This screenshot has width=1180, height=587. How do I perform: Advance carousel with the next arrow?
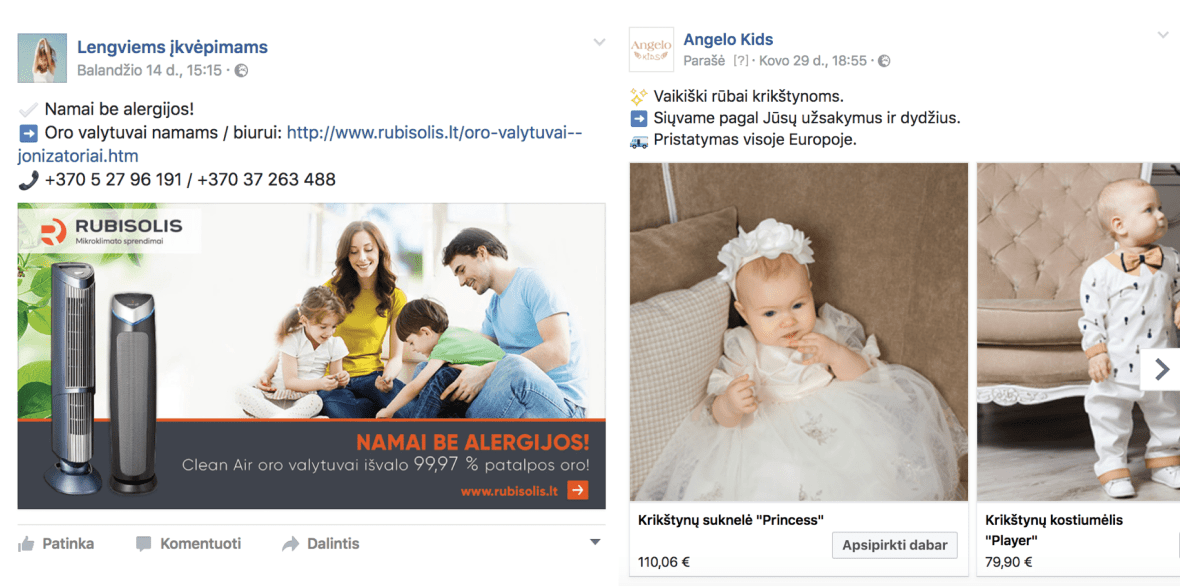pos(1160,370)
